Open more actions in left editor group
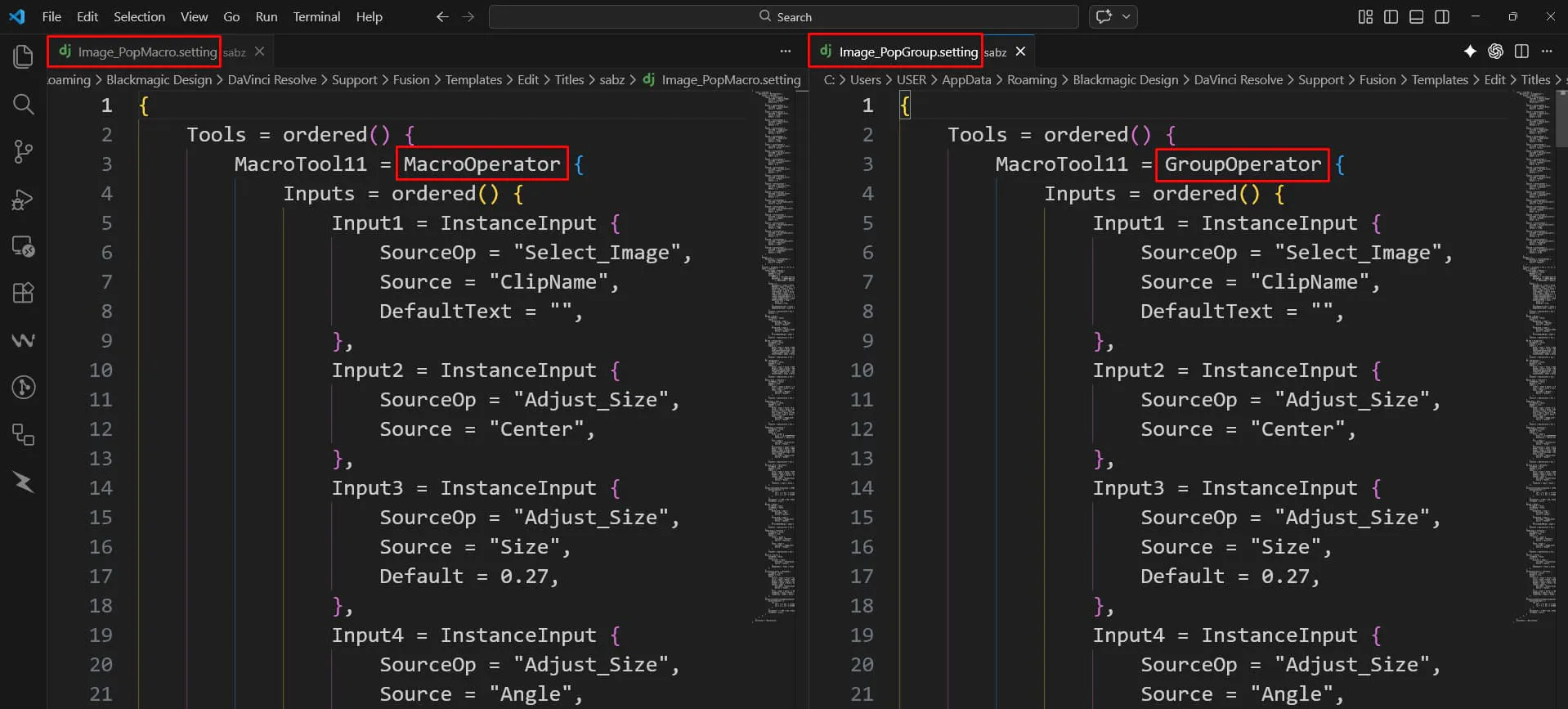Screen dimensions: 1568x709 point(786,52)
